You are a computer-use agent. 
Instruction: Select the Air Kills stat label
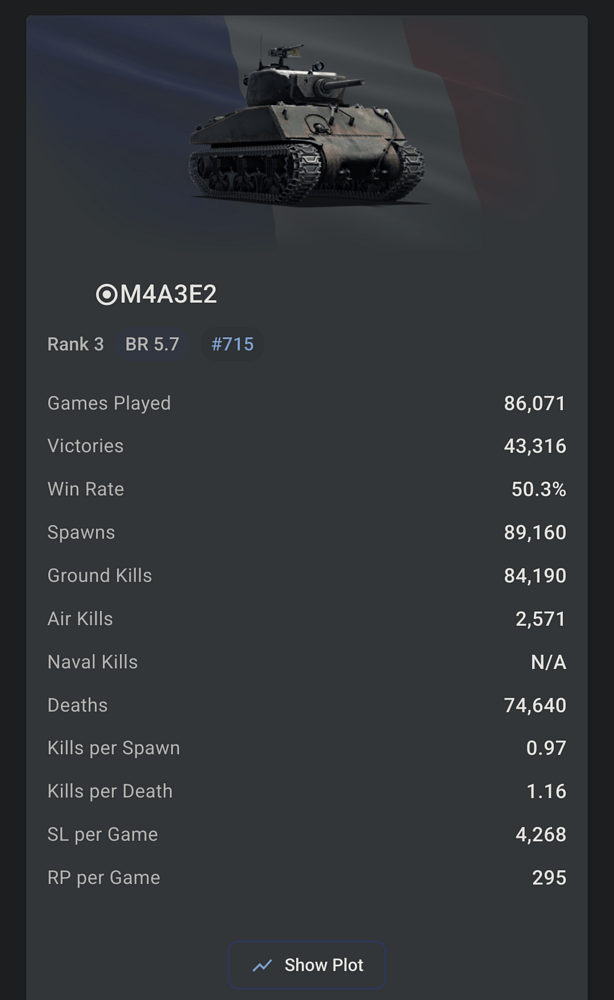[80, 618]
